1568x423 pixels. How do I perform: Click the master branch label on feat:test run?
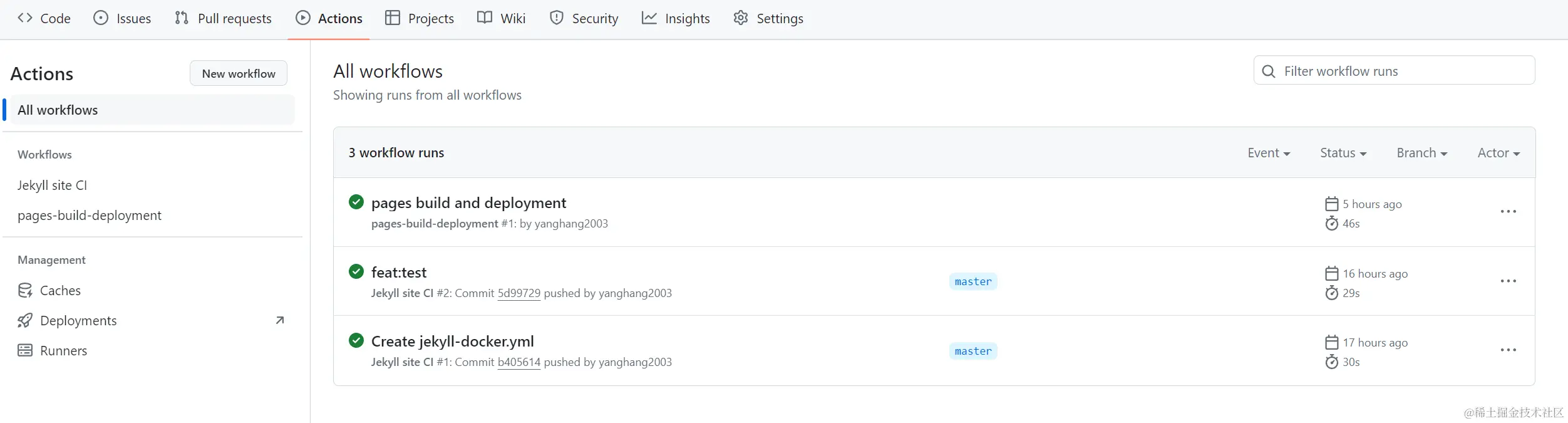click(x=973, y=282)
